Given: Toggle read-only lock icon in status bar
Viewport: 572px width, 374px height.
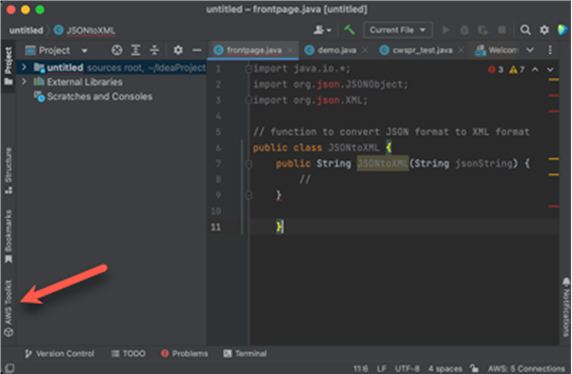Looking at the screenshot, I should 474,368.
